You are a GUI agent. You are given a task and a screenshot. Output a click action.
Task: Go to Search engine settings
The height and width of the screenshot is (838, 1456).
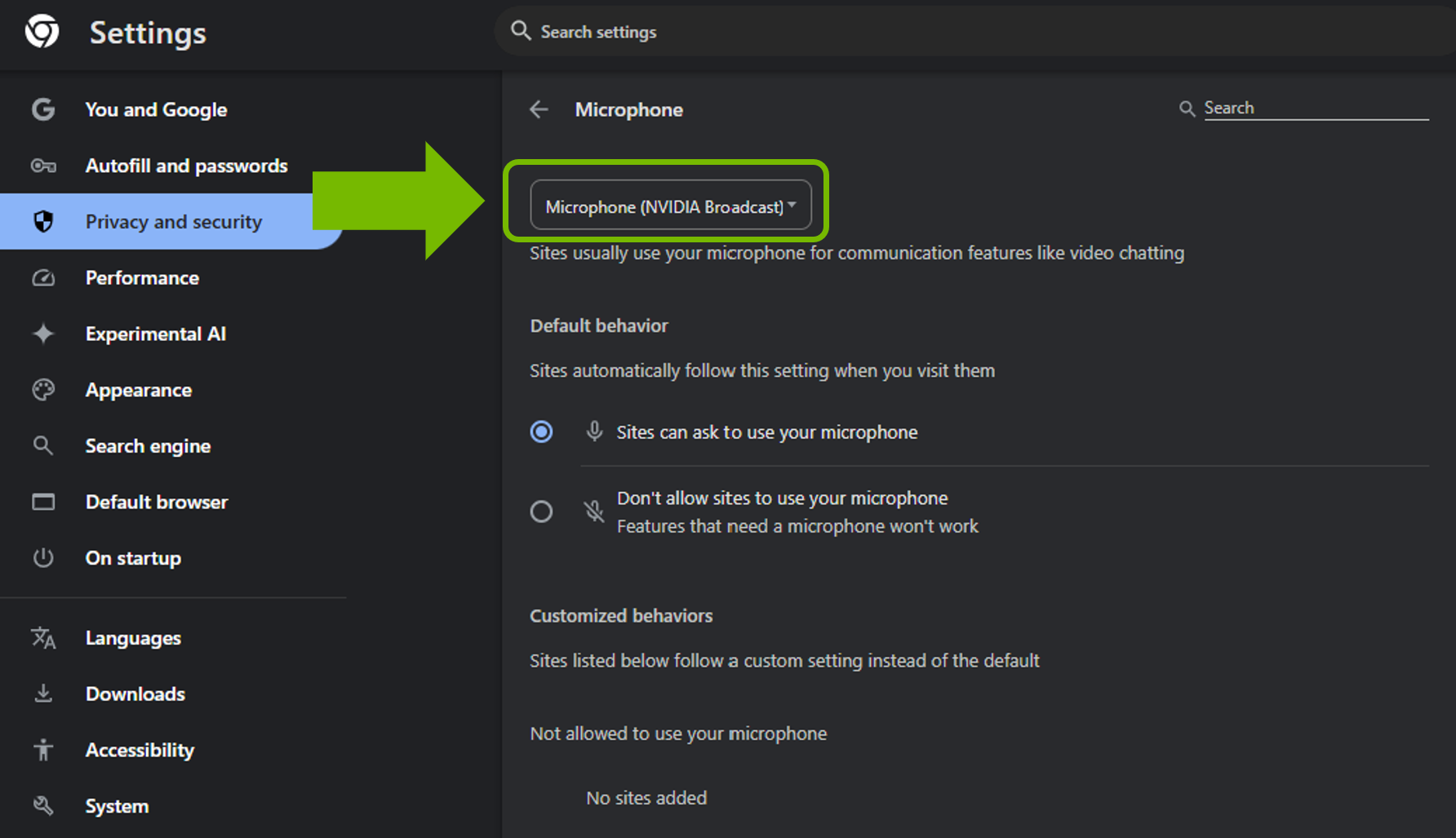pyautogui.click(x=148, y=446)
